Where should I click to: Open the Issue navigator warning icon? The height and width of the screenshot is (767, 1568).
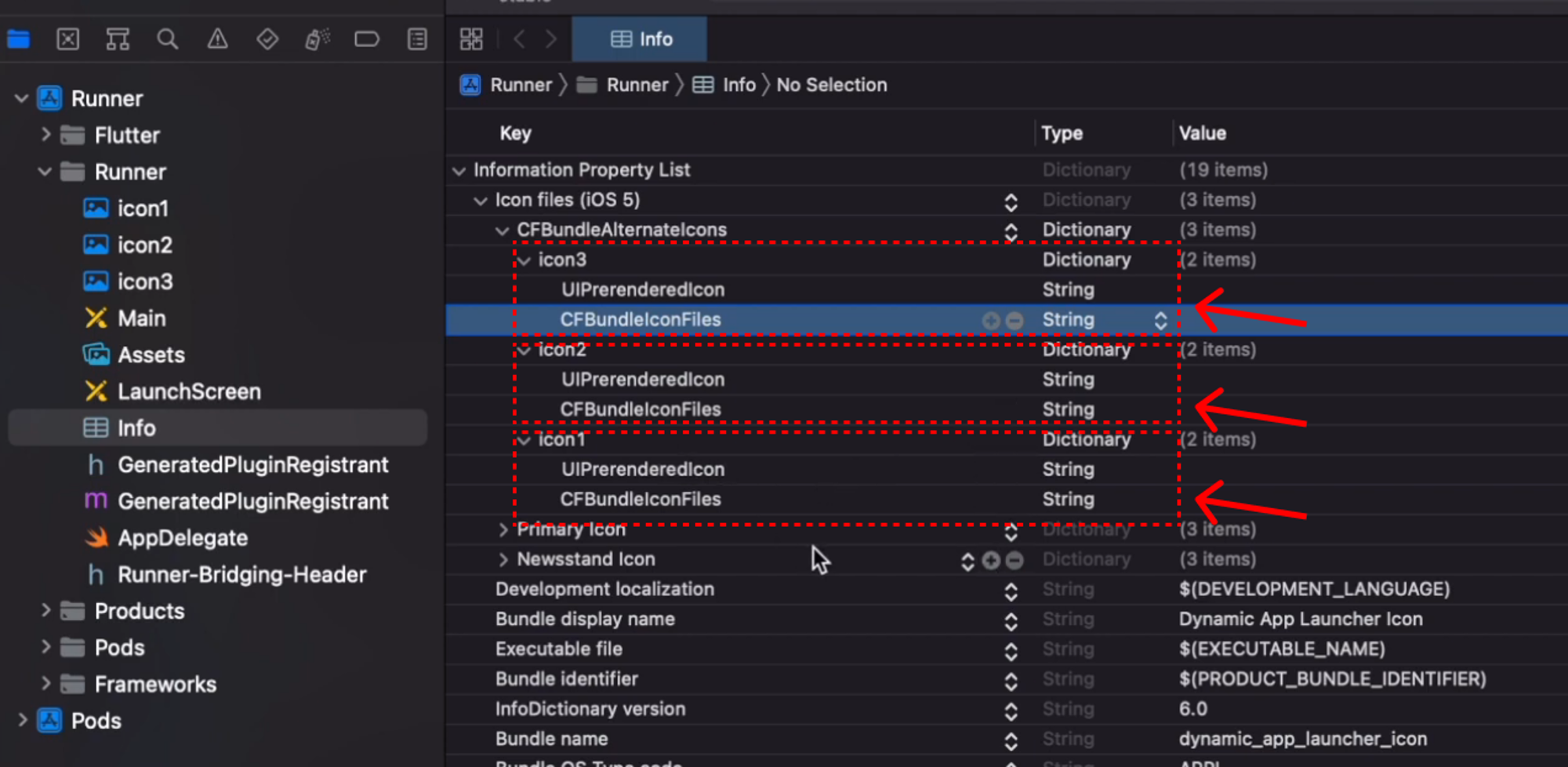[x=217, y=38]
